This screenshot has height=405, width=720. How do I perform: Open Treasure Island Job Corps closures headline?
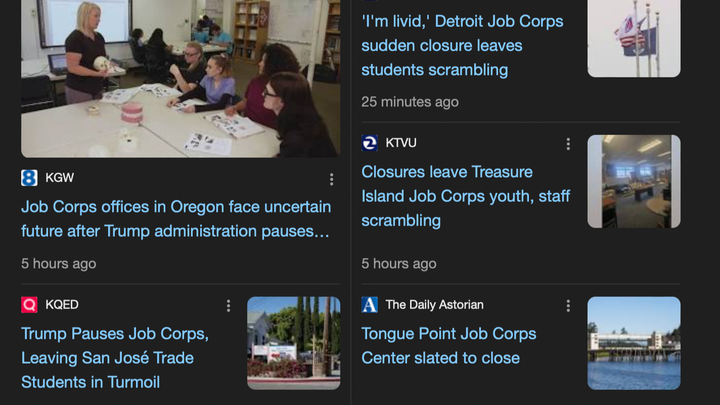pos(465,196)
